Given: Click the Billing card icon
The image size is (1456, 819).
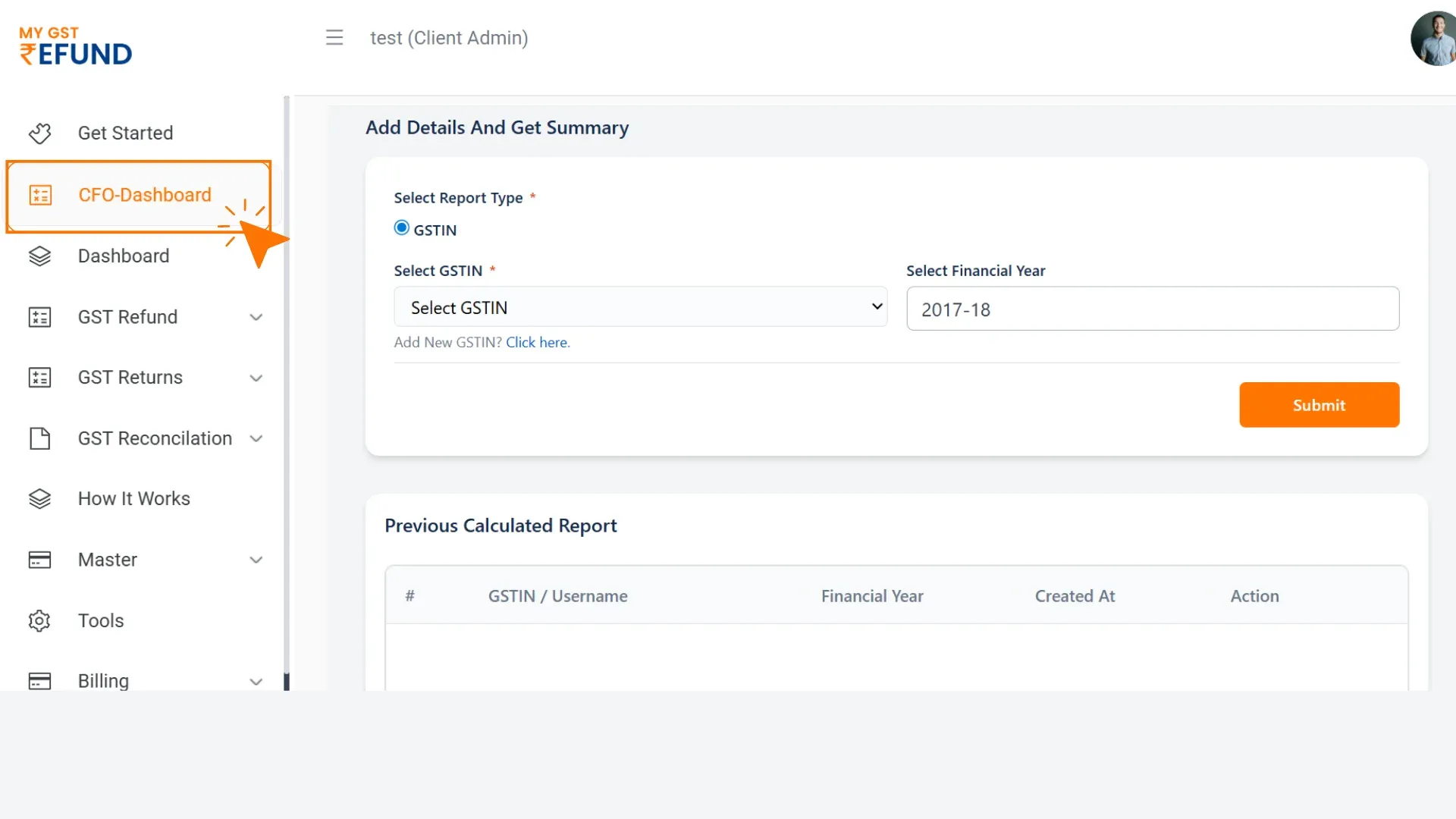Looking at the screenshot, I should click(39, 681).
